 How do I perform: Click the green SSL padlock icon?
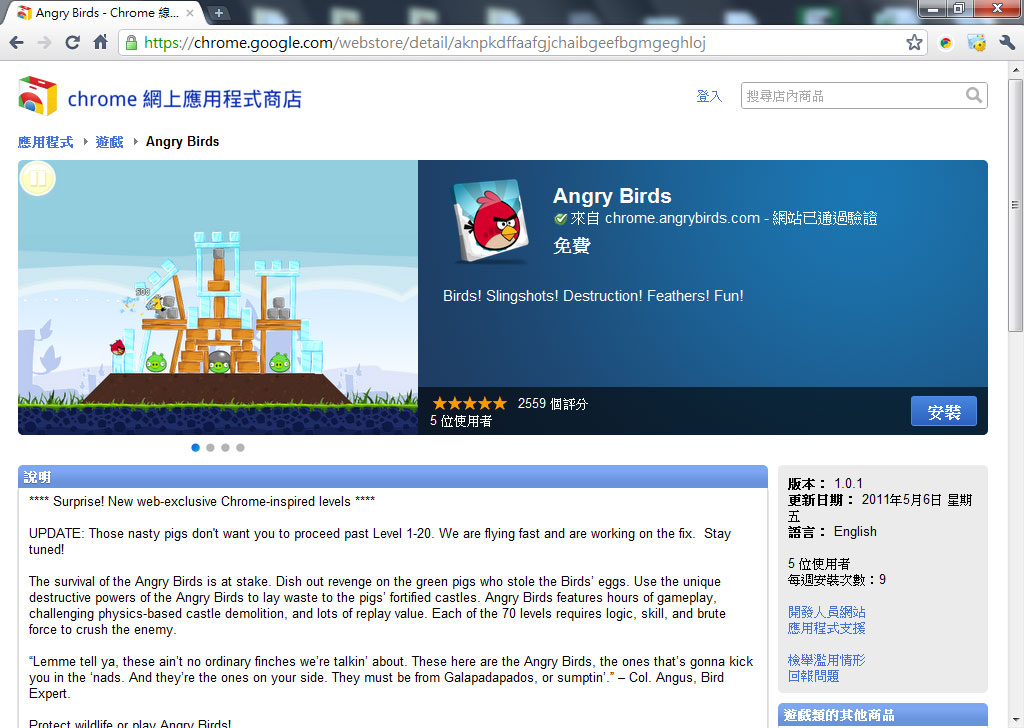click(x=131, y=43)
